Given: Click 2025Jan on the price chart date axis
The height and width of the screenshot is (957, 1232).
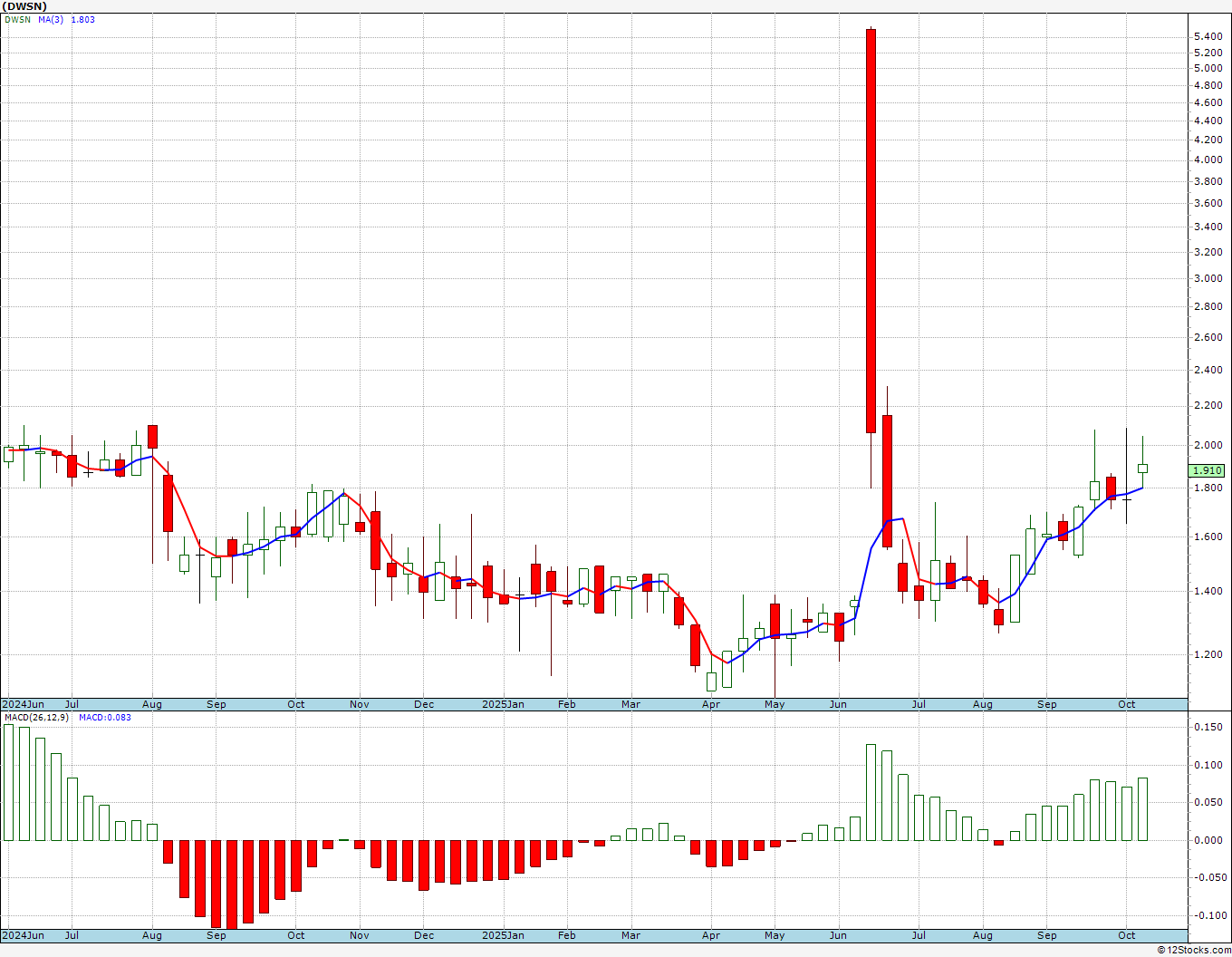Looking at the screenshot, I should click(x=503, y=704).
